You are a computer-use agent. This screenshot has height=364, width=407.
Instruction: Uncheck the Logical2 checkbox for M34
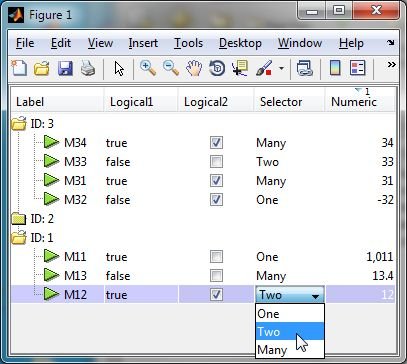coord(217,143)
